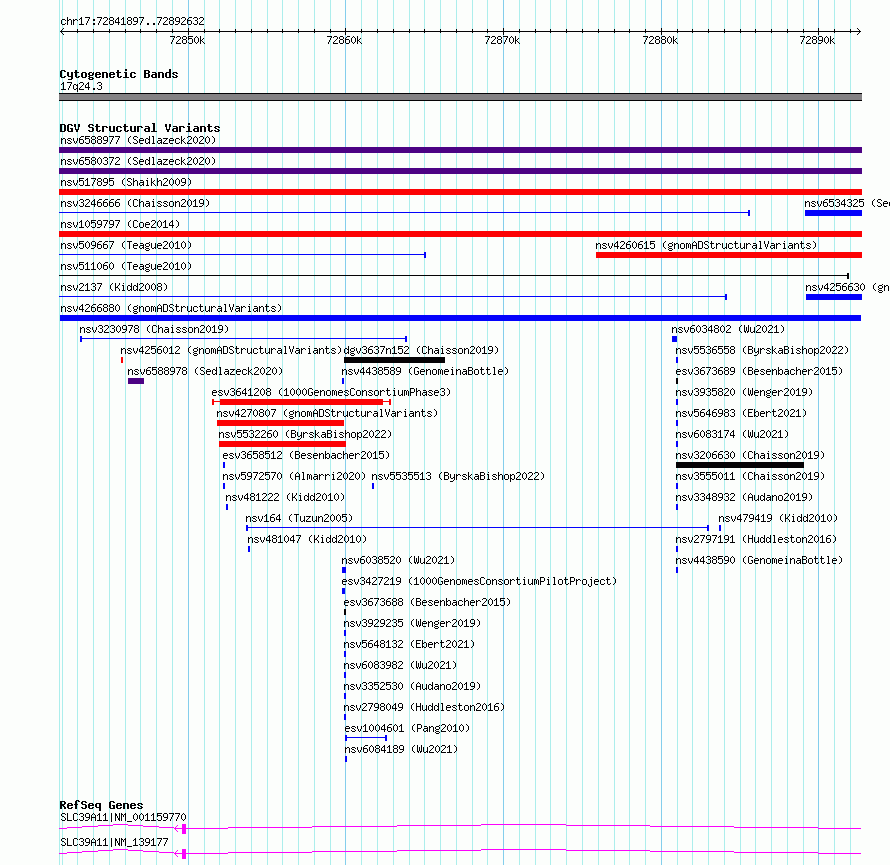Click the nsv4260615 red variant bar

[x=729, y=255]
